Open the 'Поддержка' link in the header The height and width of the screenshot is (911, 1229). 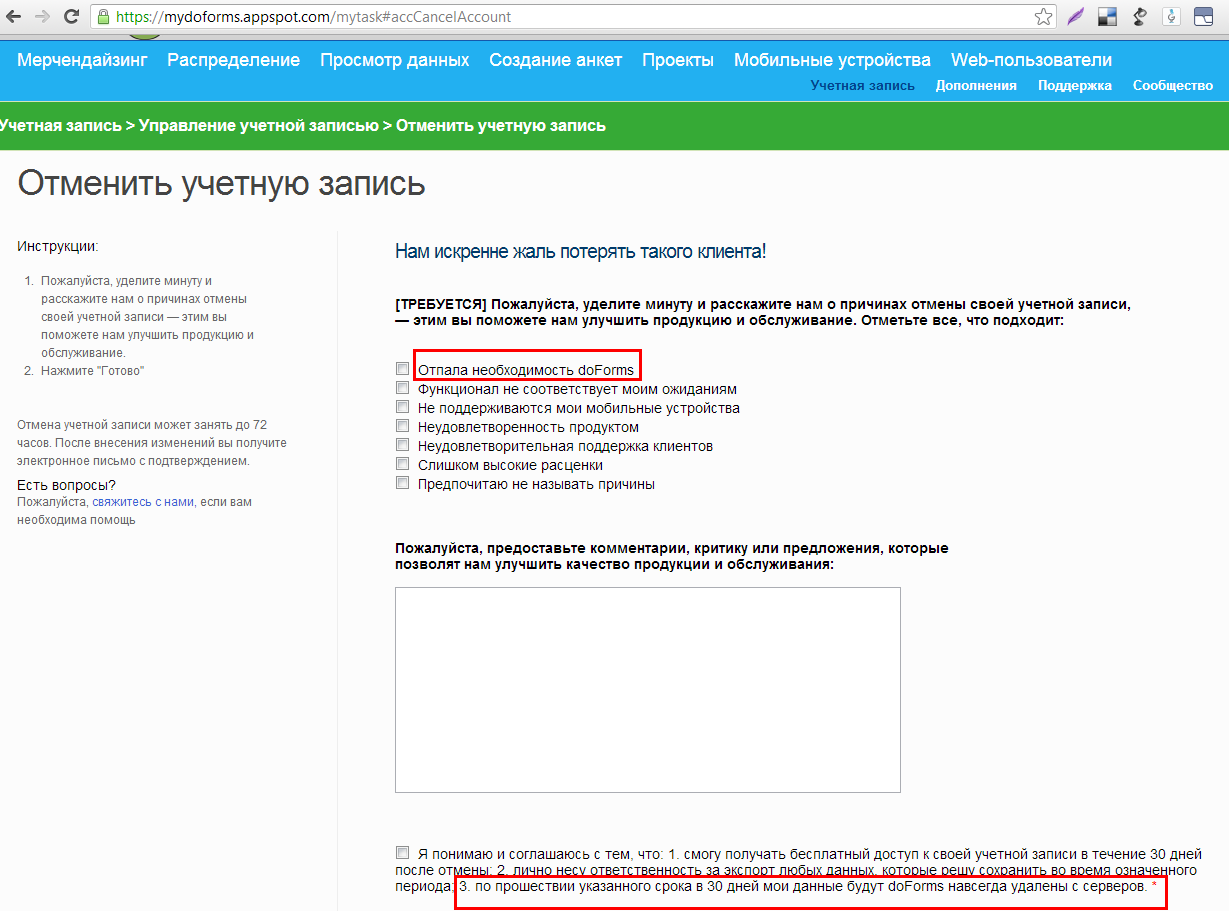[x=1074, y=86]
